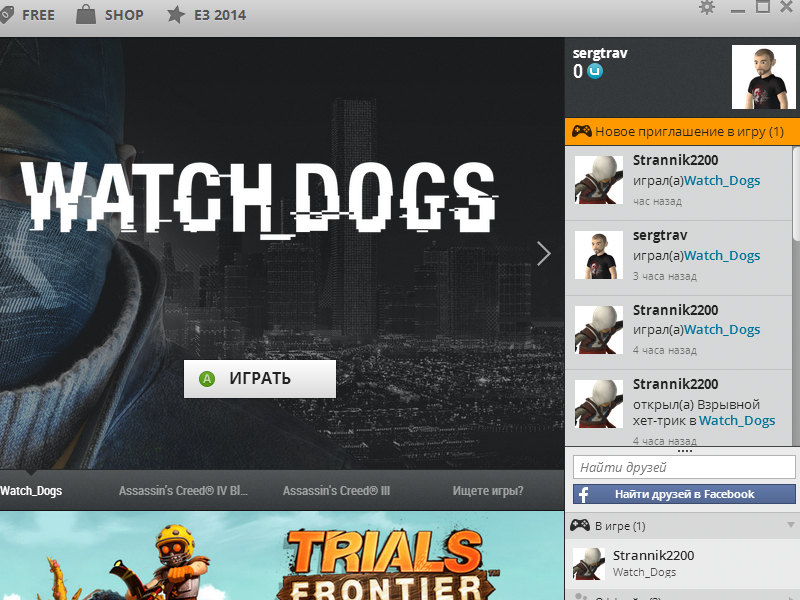Click the 'Найти друзей' search field
The image size is (800, 600).
click(x=684, y=467)
